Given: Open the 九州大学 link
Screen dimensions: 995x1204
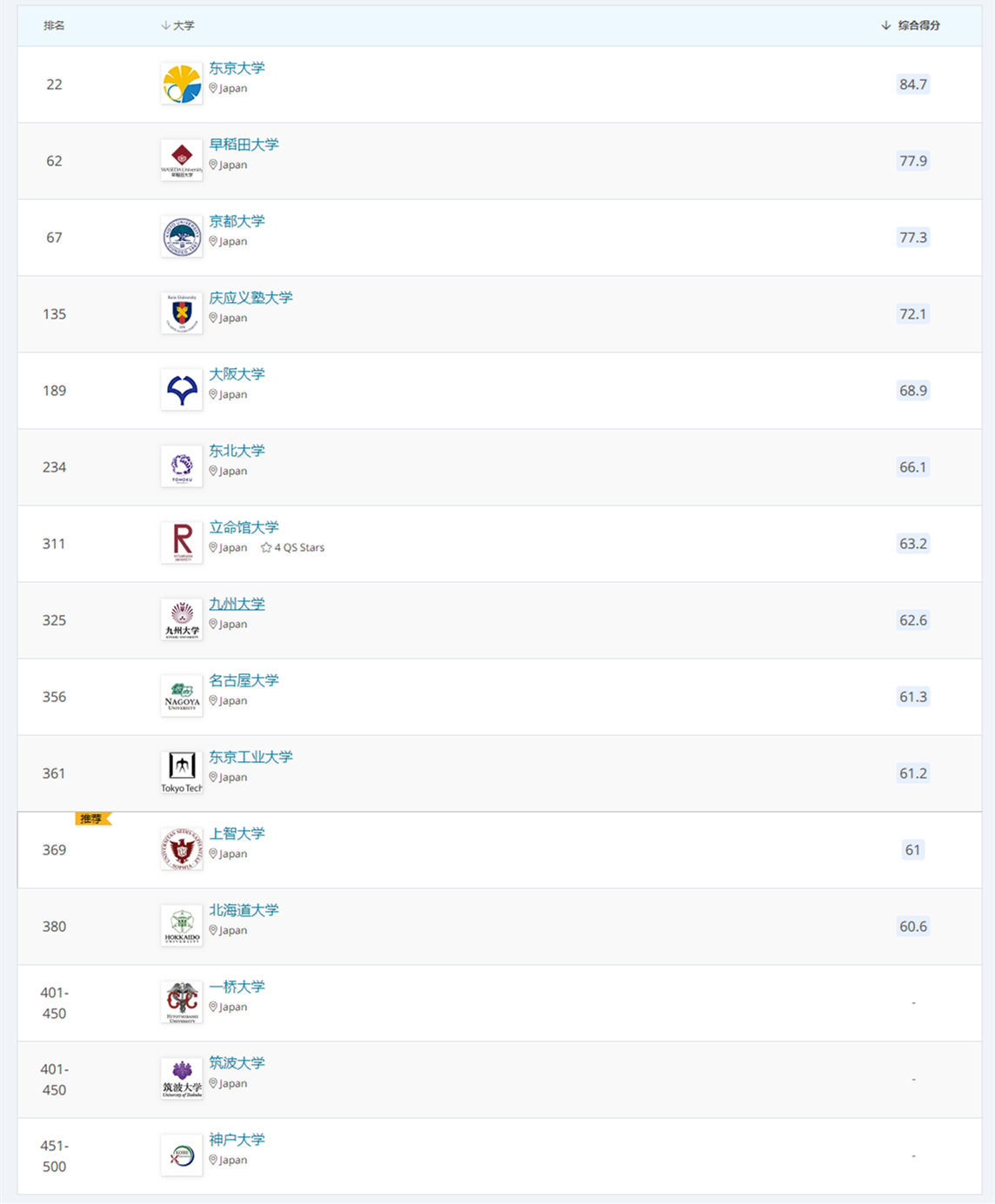Looking at the screenshot, I should coord(237,604).
